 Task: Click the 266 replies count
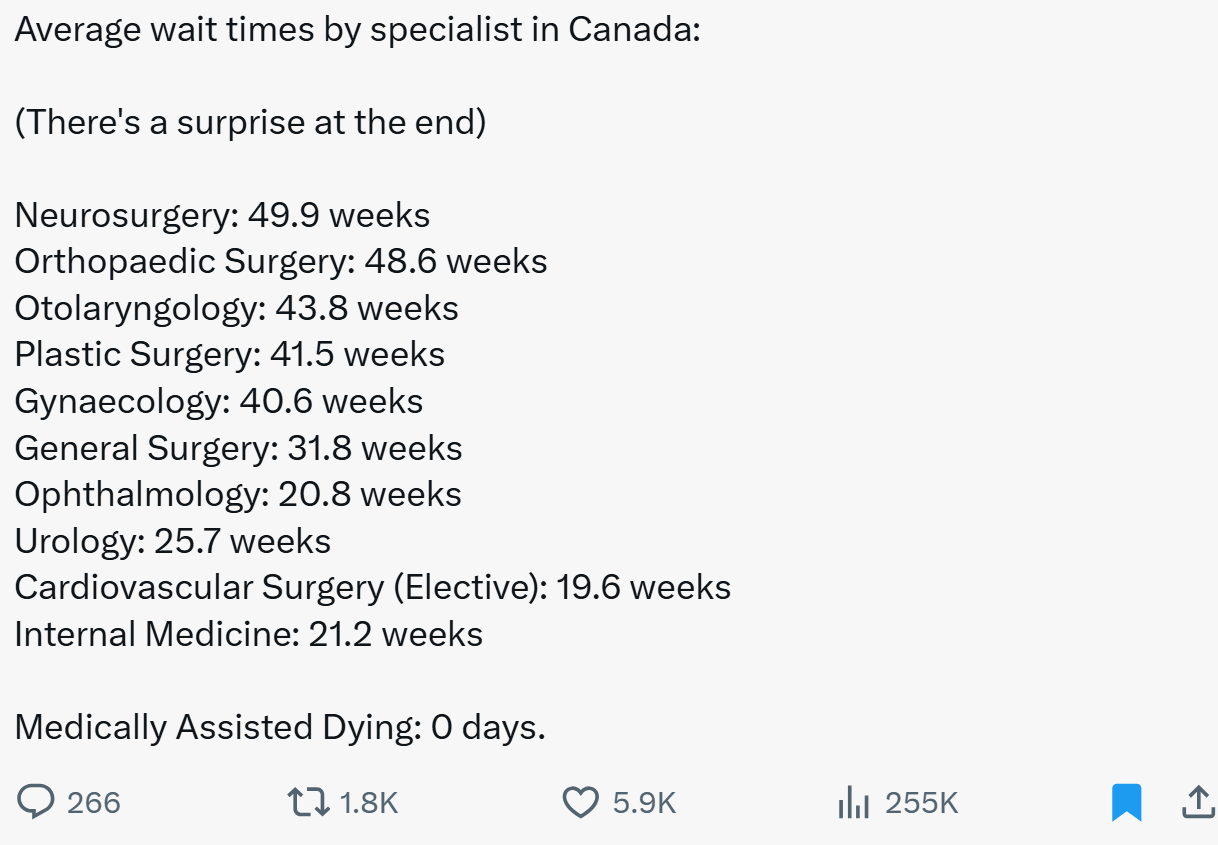pos(94,803)
